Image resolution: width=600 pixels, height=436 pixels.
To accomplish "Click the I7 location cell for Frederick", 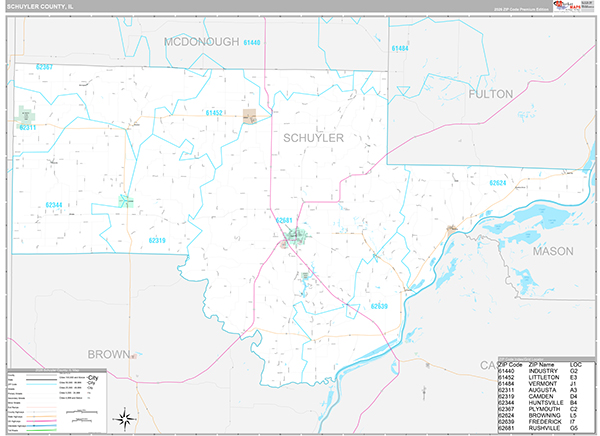I will coord(572,421).
